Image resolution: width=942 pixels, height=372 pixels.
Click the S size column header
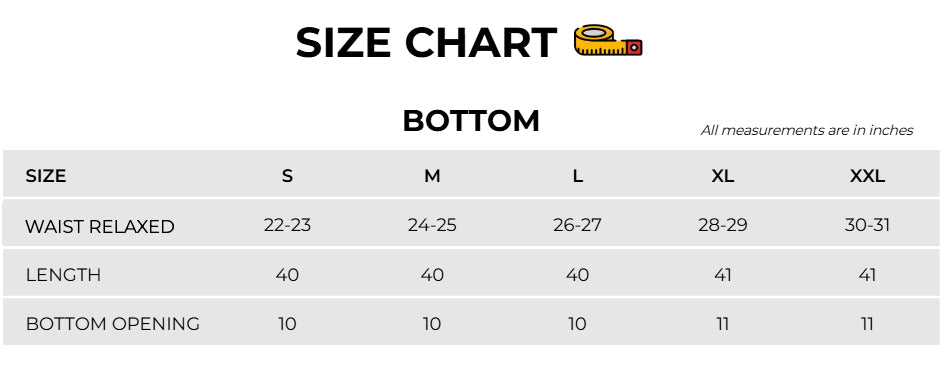pyautogui.click(x=287, y=176)
